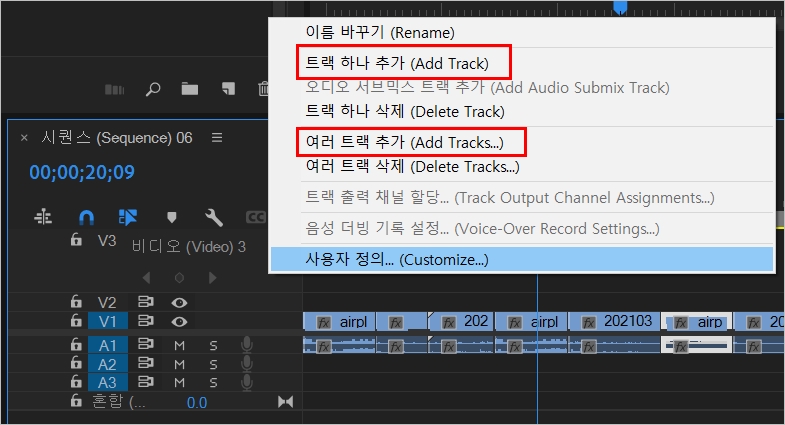Solo track A3
Screen dimensions: 785x425
(x=213, y=383)
